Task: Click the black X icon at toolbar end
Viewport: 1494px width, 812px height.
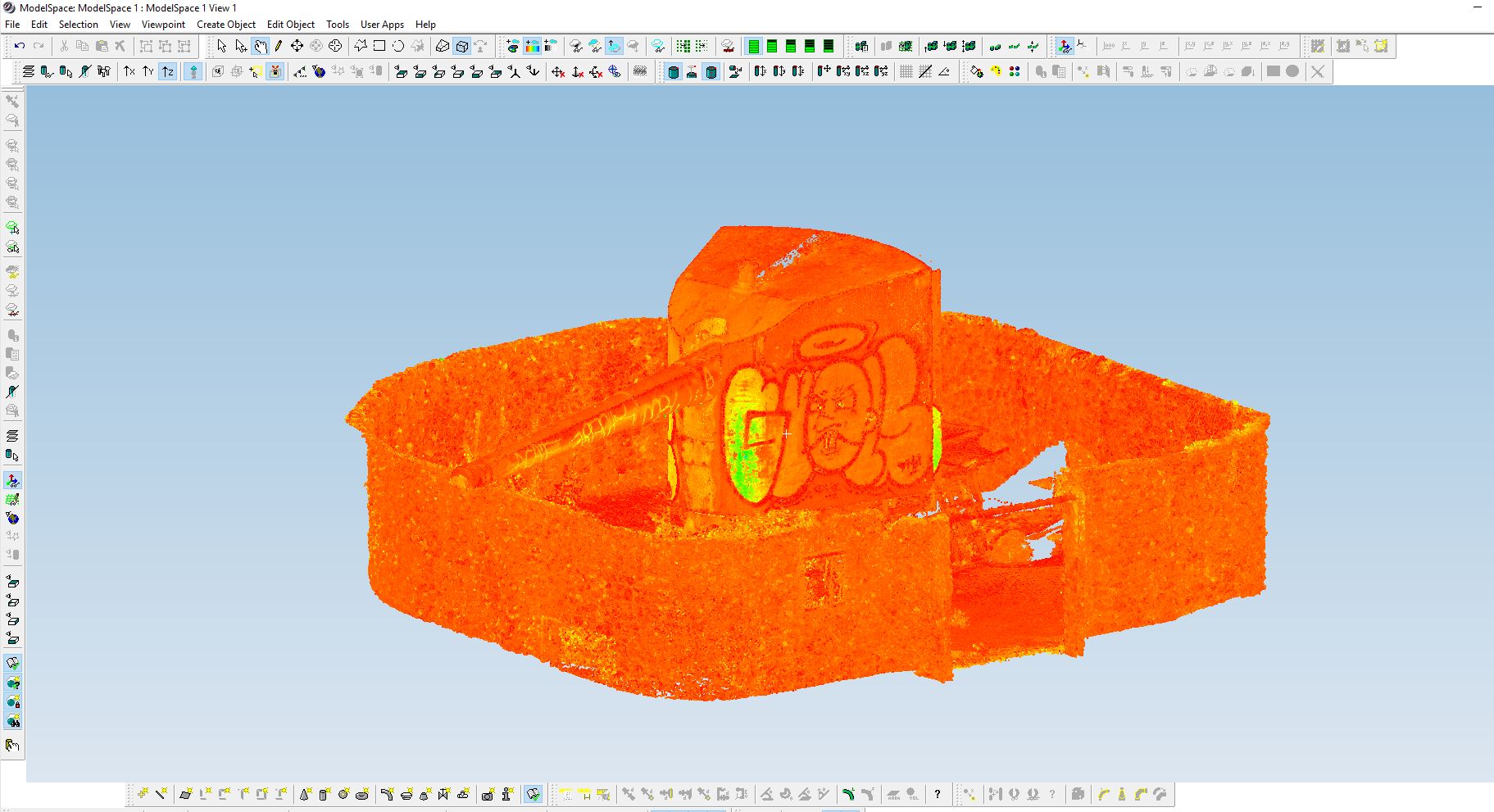Action: click(x=1317, y=71)
